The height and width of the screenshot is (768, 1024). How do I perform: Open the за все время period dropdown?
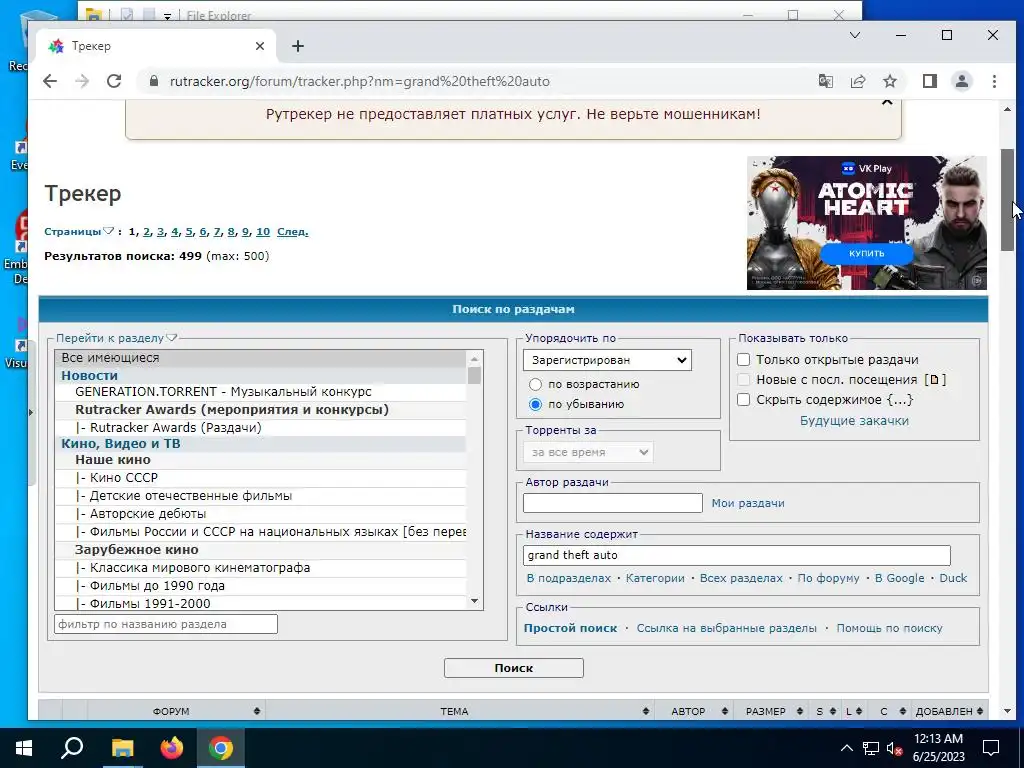pyautogui.click(x=588, y=452)
